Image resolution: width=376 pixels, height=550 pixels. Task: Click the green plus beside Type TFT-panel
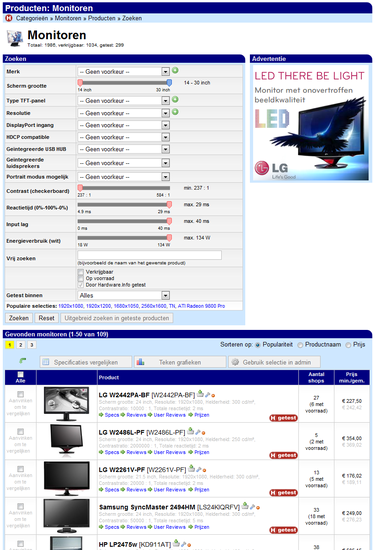click(175, 100)
